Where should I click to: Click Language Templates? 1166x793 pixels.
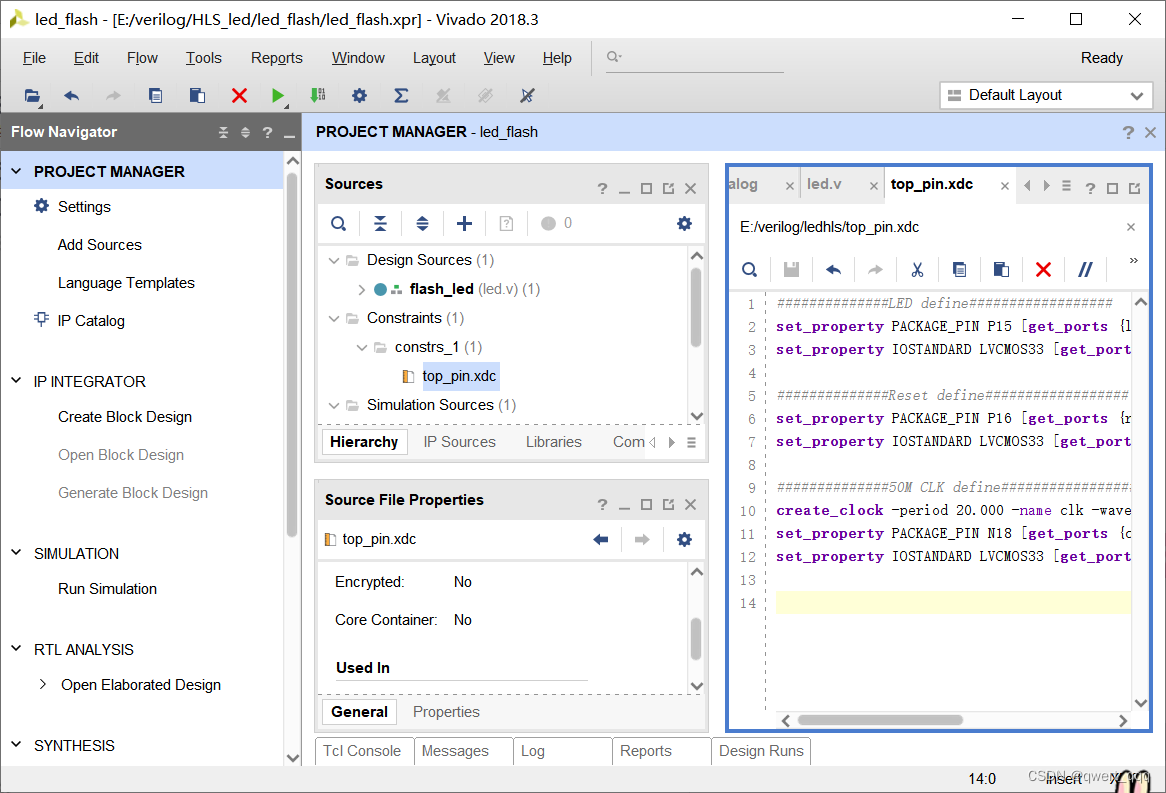coord(126,283)
